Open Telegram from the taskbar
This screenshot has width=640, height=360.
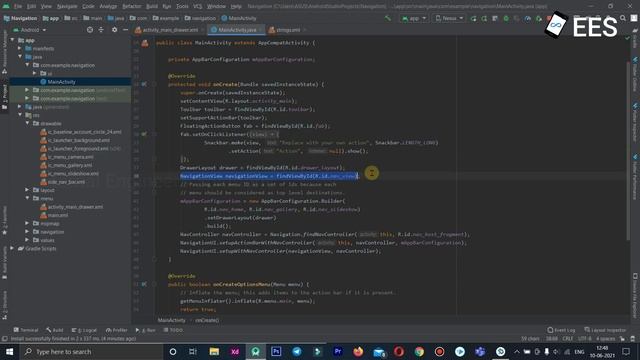coord(297,351)
